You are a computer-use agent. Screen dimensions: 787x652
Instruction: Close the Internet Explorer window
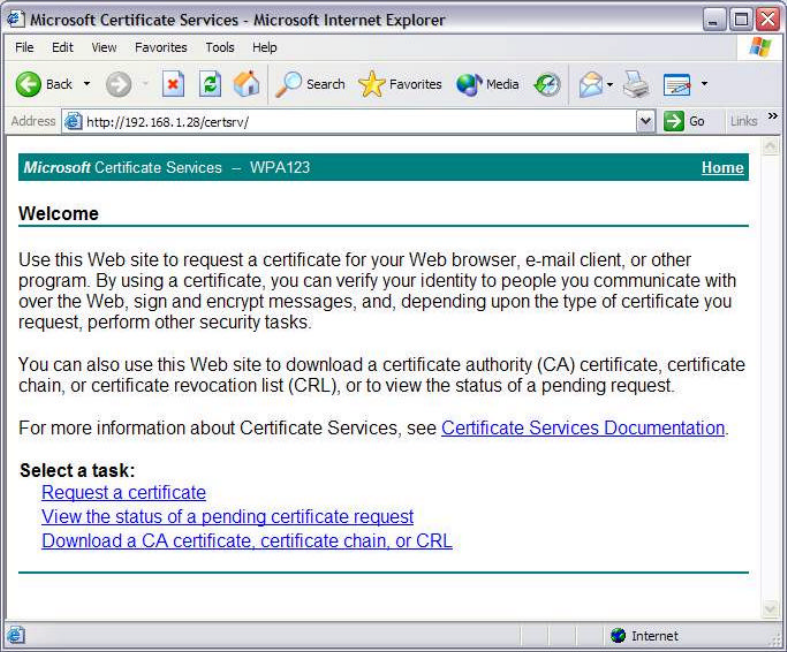click(768, 20)
